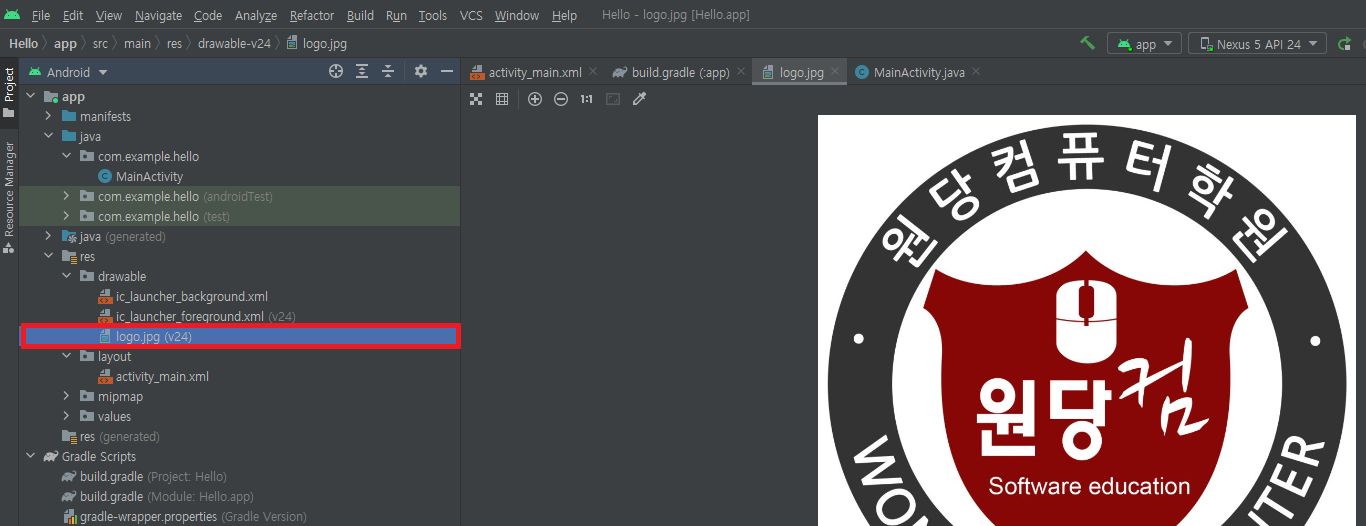
Task: Collapse the layout folder
Action: click(67, 356)
